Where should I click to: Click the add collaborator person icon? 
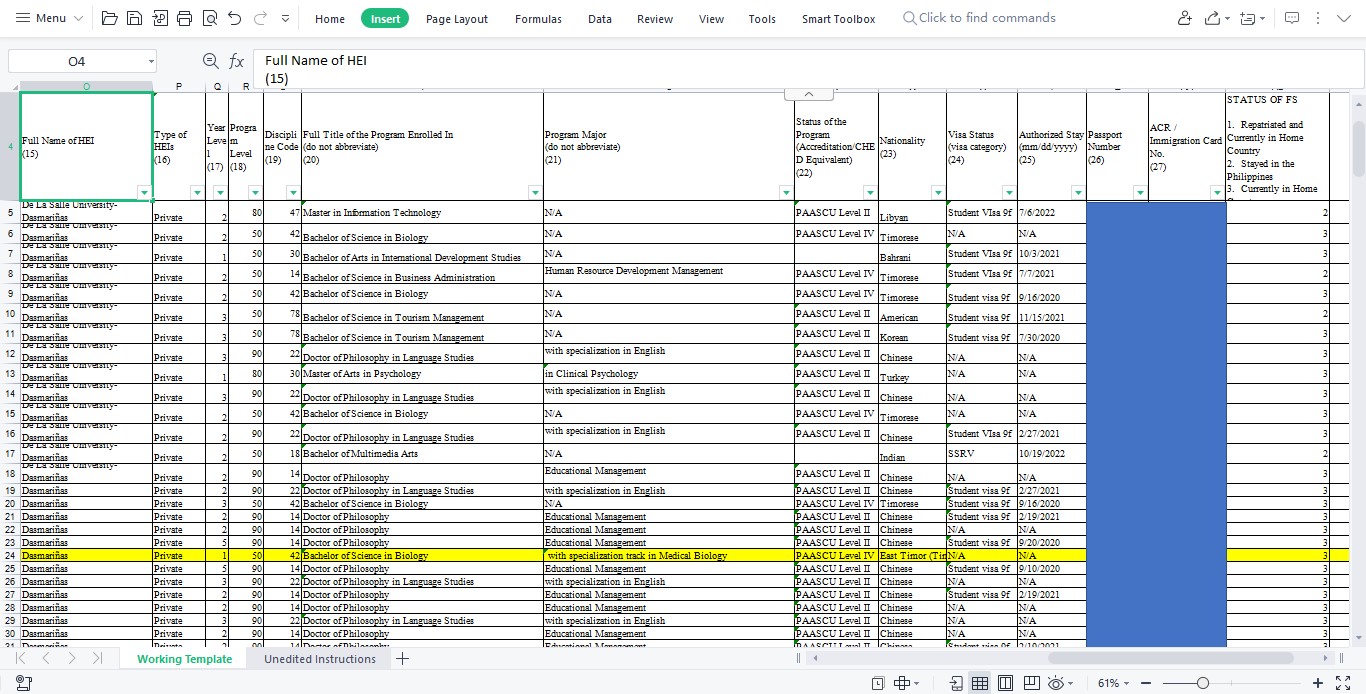1185,19
